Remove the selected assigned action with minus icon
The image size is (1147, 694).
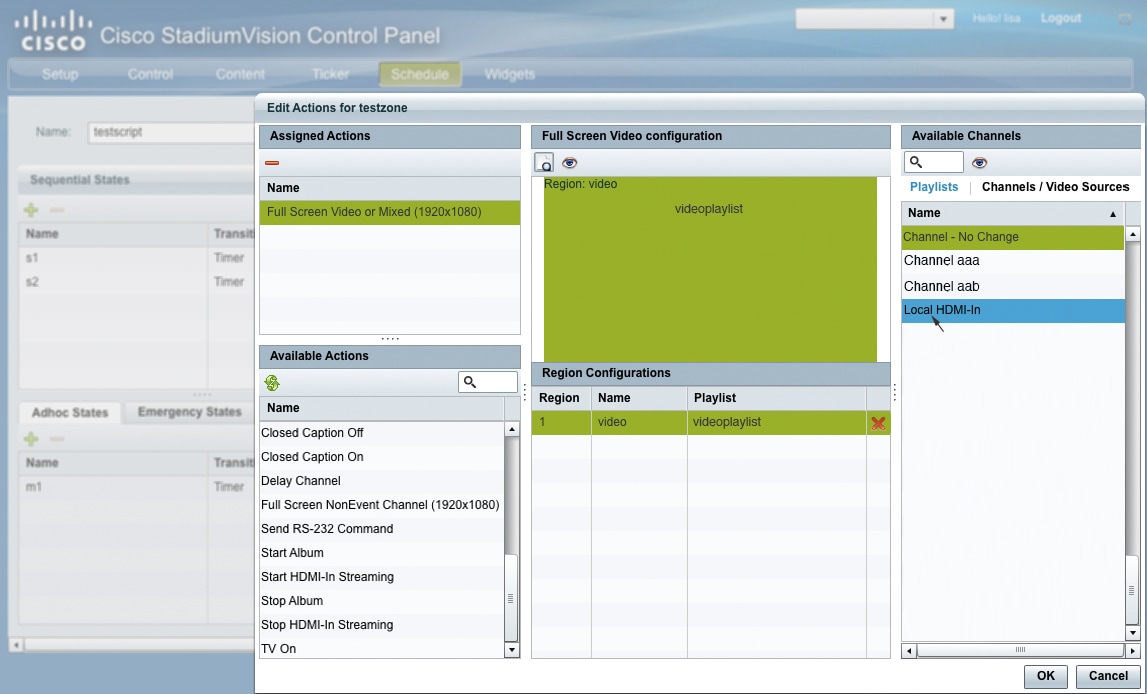click(272, 163)
